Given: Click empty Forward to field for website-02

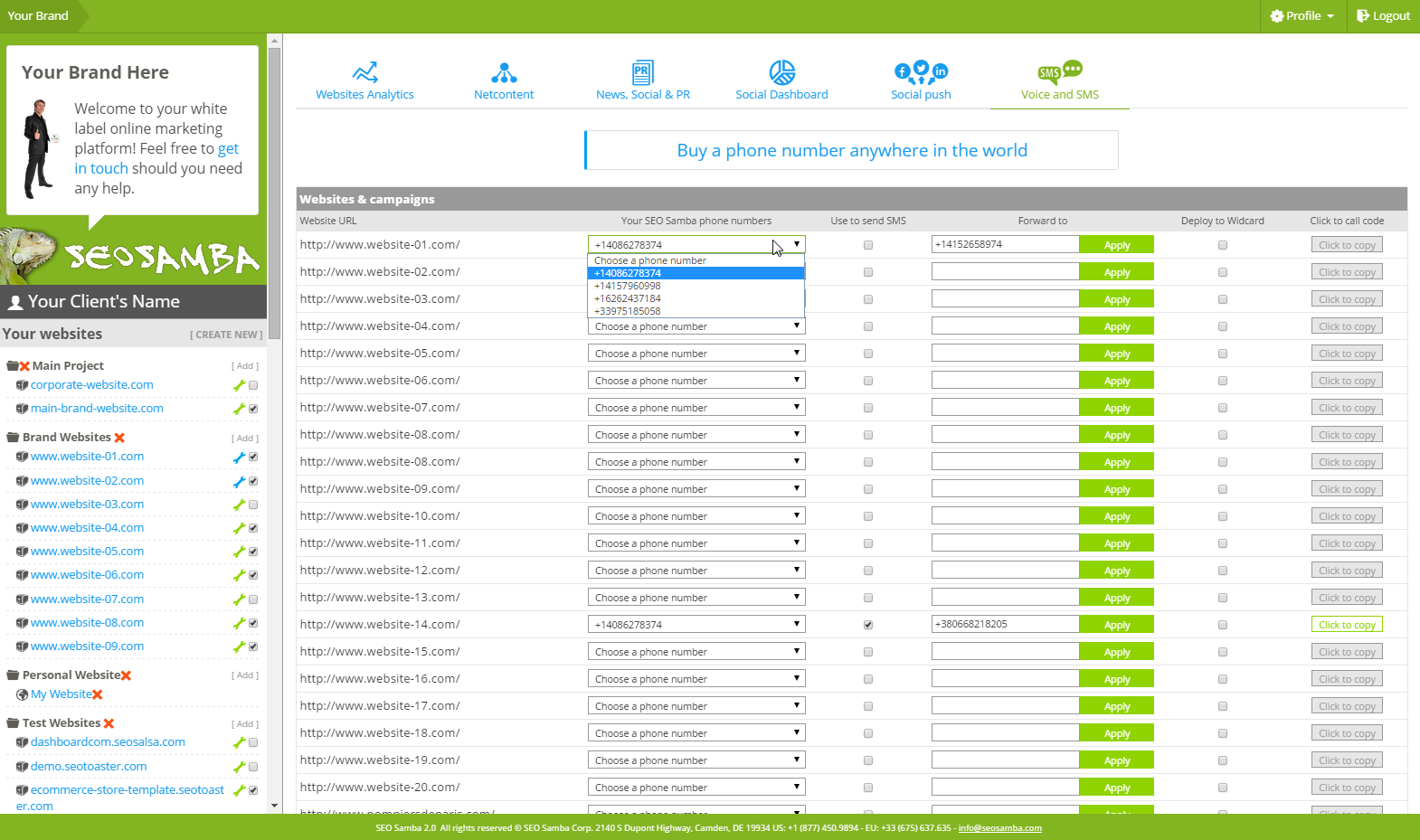Looking at the screenshot, I should pyautogui.click(x=1005, y=271).
